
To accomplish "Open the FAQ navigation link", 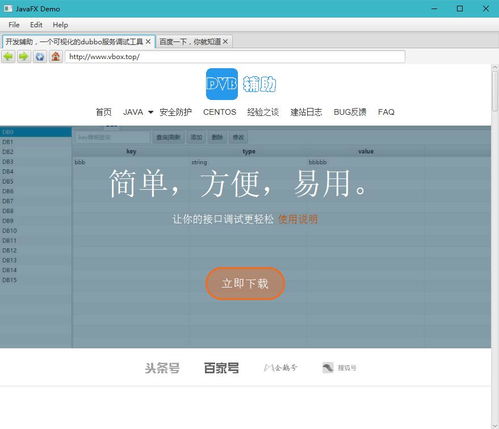I will 386,112.
